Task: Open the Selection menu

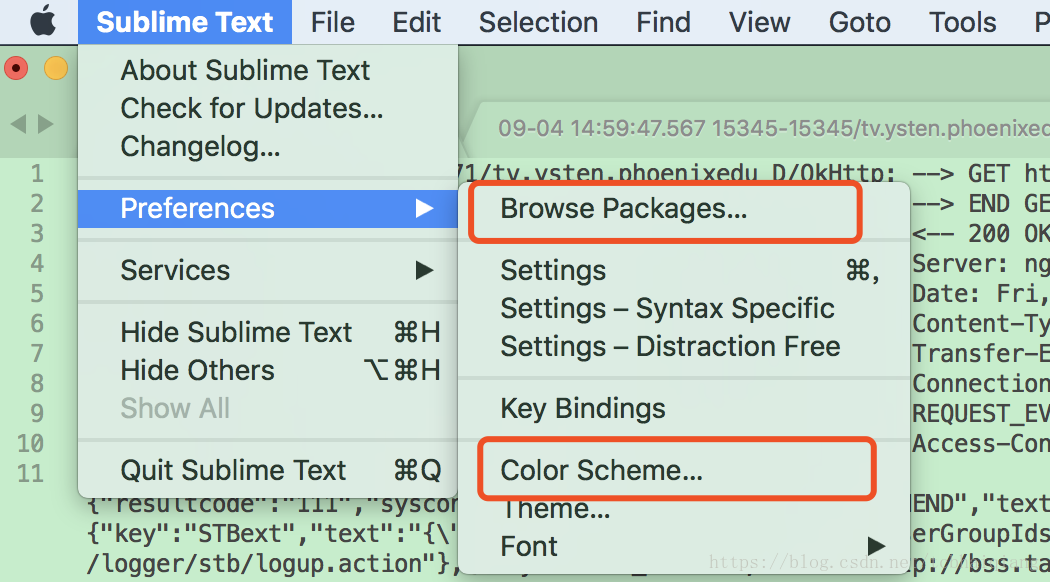Action: pos(538,22)
